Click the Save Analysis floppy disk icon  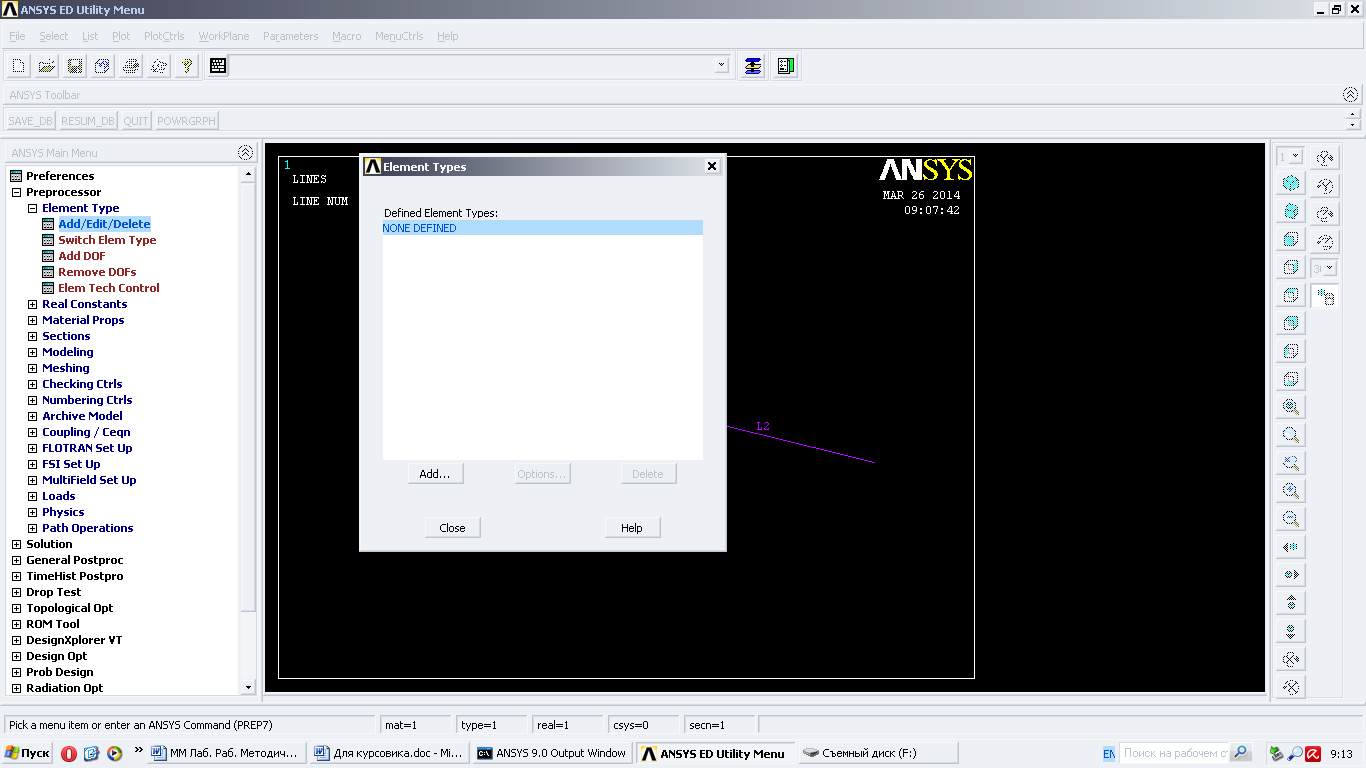pyautogui.click(x=74, y=66)
